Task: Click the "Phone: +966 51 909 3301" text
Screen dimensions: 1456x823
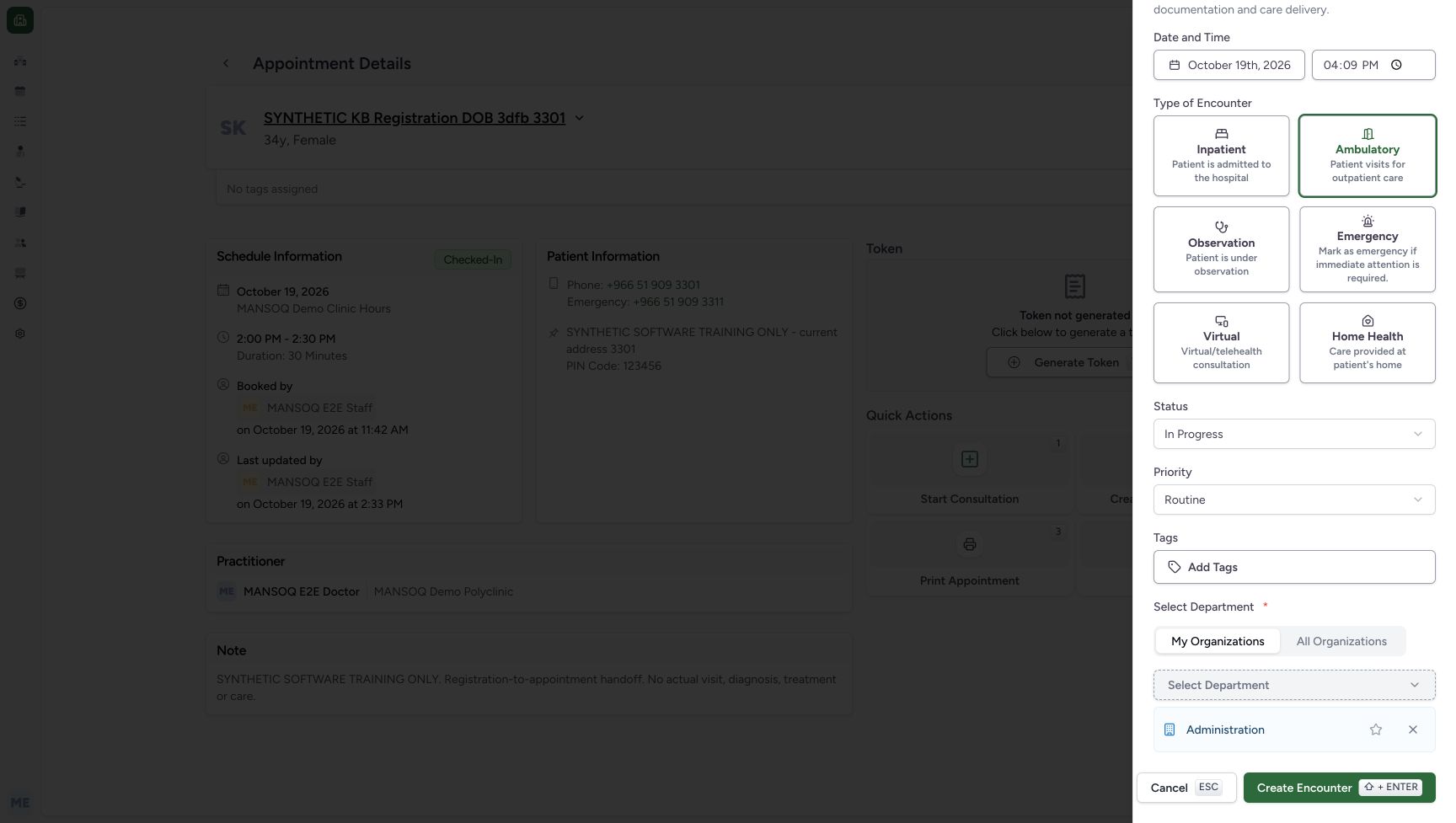Action: (634, 285)
